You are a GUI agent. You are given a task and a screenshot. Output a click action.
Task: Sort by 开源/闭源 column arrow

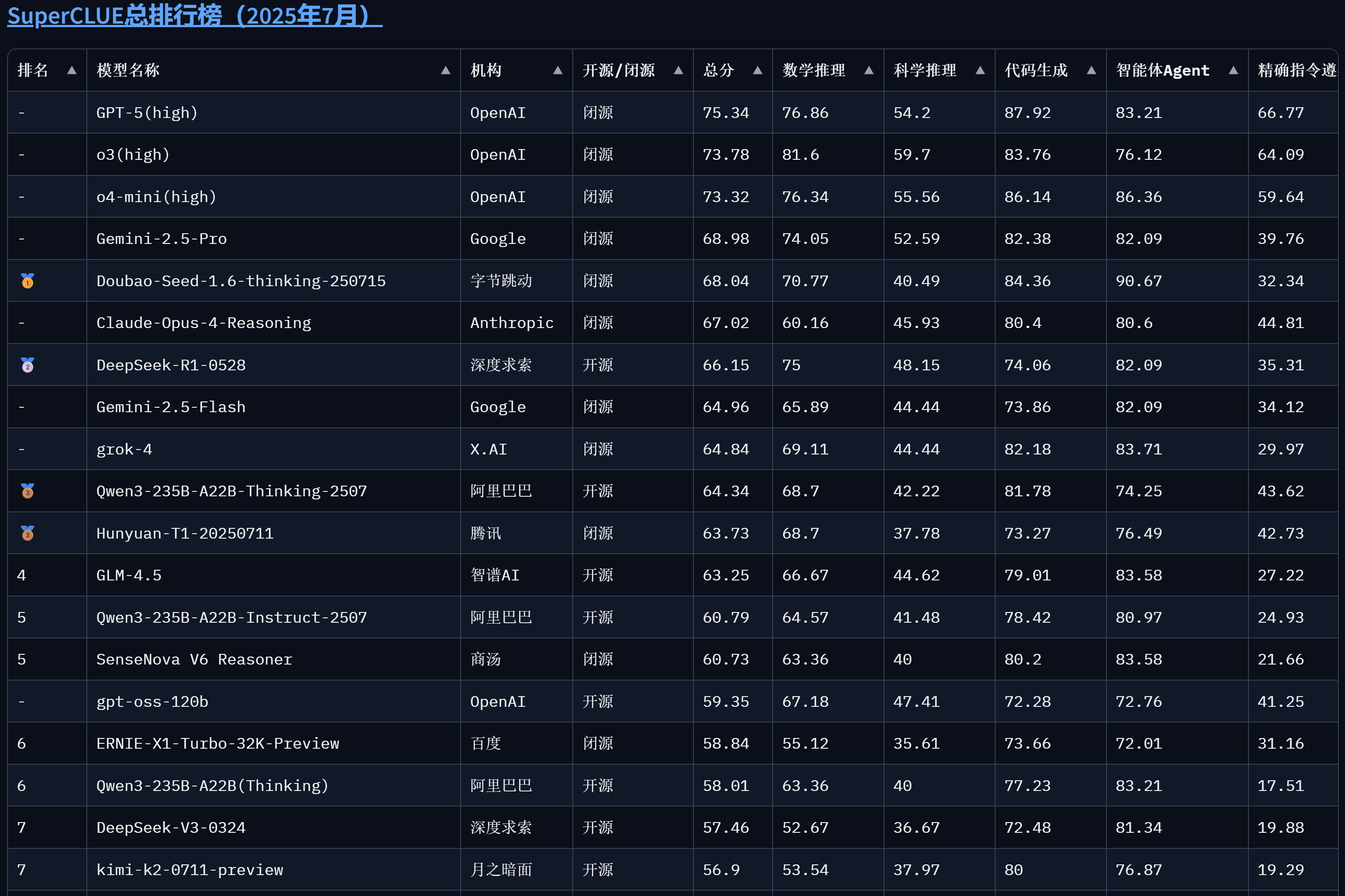click(678, 70)
